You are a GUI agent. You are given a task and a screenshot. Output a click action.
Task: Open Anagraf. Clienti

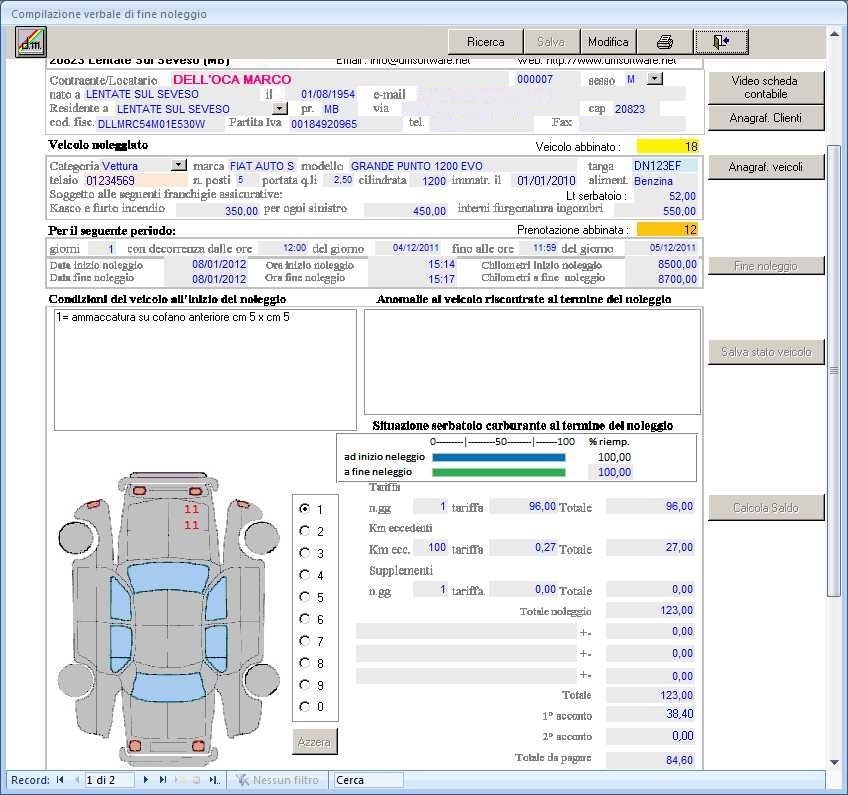765,118
